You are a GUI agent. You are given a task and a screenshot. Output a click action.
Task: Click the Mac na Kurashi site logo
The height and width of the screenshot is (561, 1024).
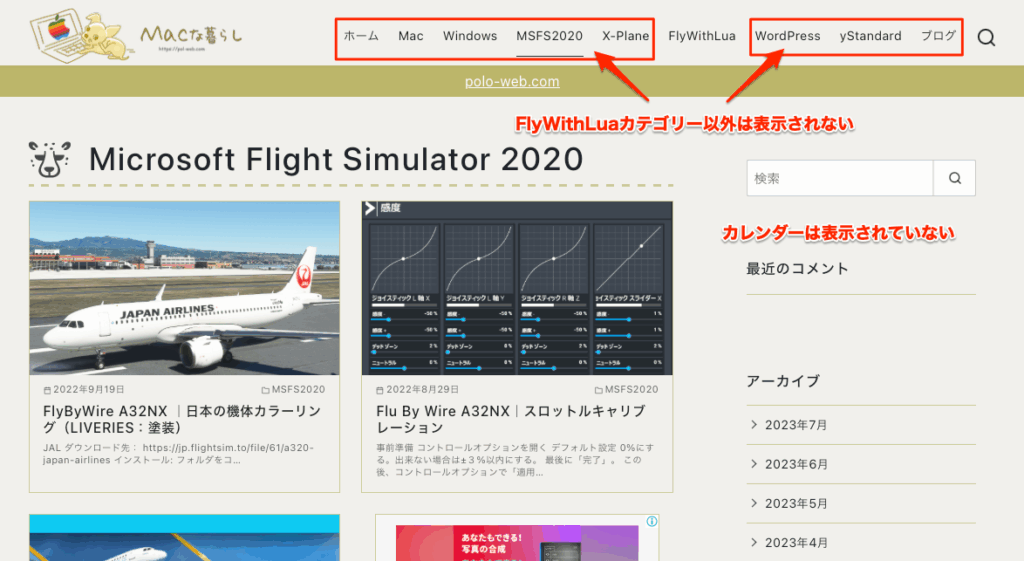click(x=136, y=36)
